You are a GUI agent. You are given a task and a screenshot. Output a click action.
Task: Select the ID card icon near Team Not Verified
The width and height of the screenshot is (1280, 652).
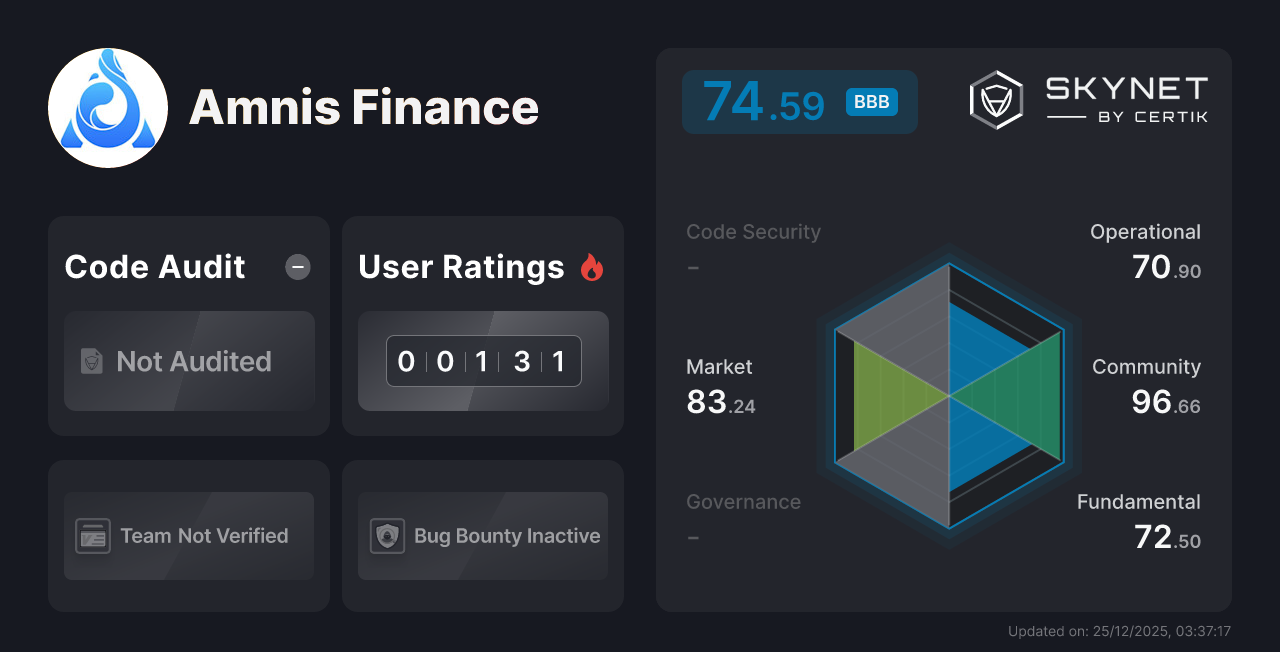(x=94, y=536)
